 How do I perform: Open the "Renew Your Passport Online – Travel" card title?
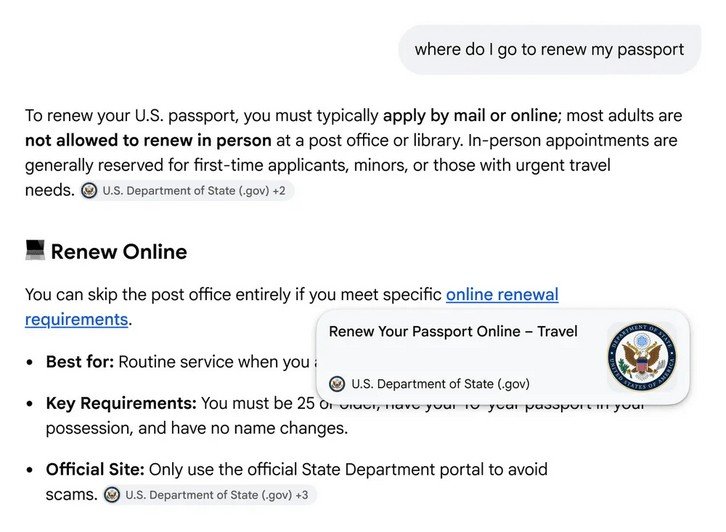(453, 332)
